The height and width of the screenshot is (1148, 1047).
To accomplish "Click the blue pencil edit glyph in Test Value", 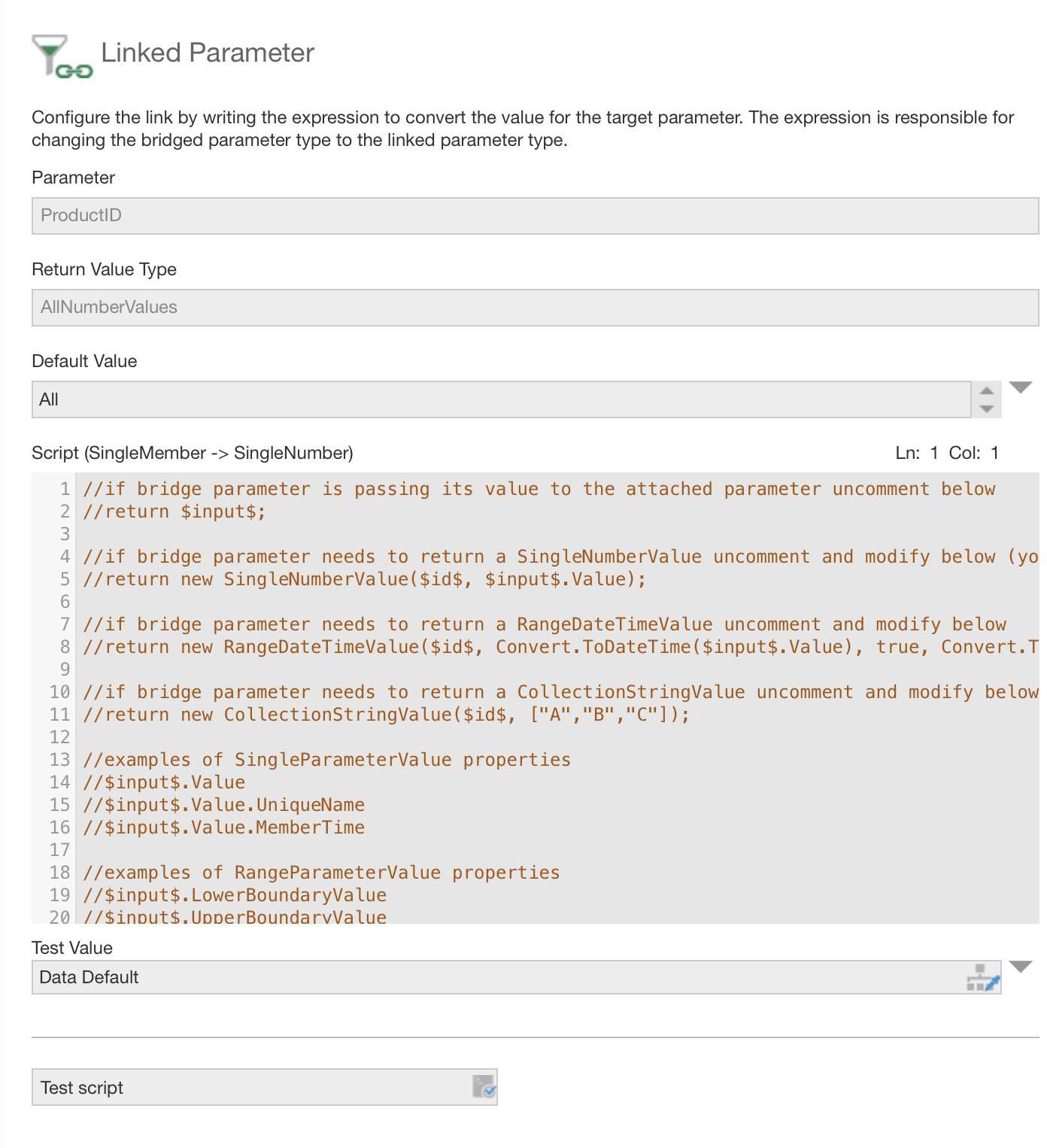I will click(992, 982).
